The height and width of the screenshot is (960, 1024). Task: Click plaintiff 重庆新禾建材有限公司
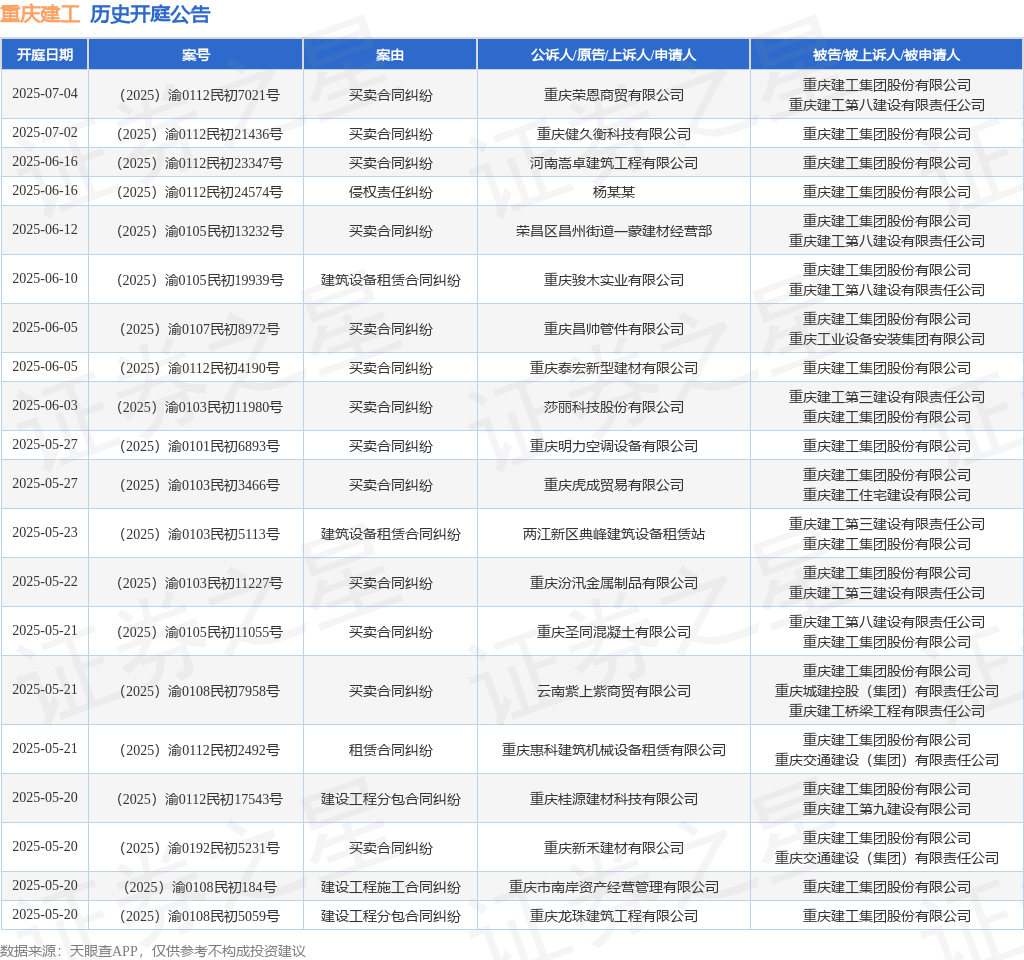(613, 848)
